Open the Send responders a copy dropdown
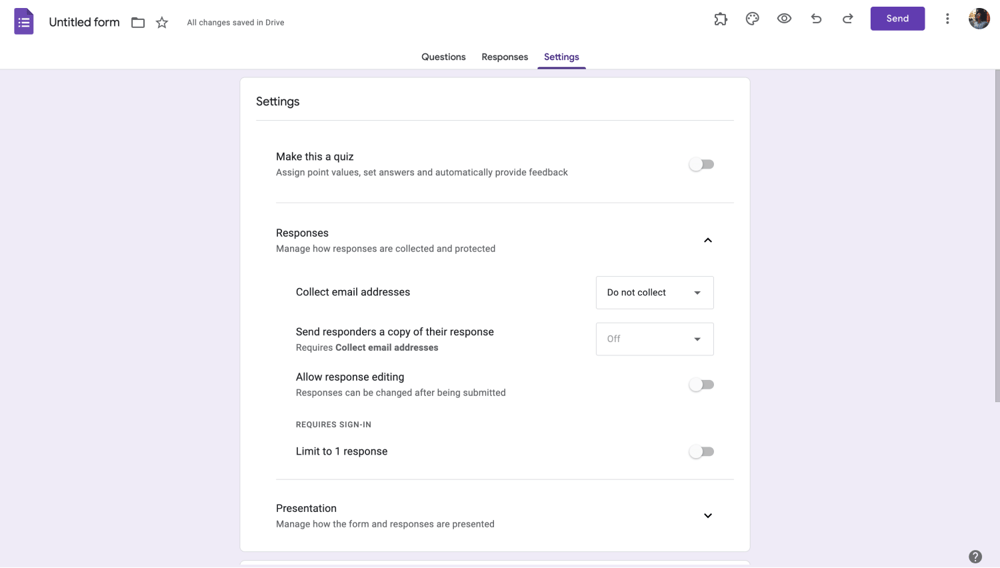 [x=654, y=339]
